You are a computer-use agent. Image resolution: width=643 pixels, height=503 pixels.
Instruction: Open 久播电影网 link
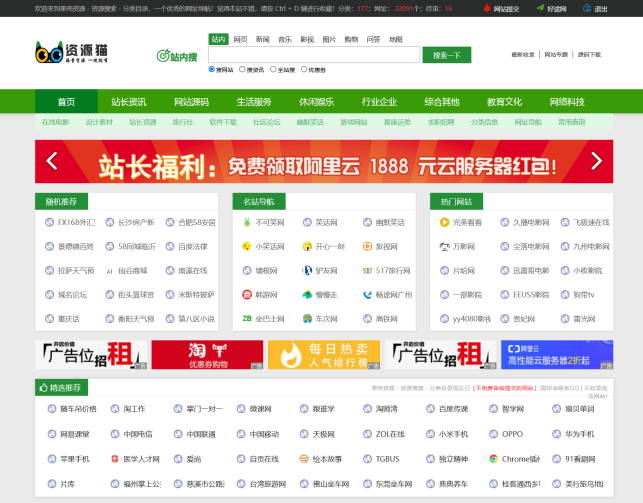(x=531, y=222)
